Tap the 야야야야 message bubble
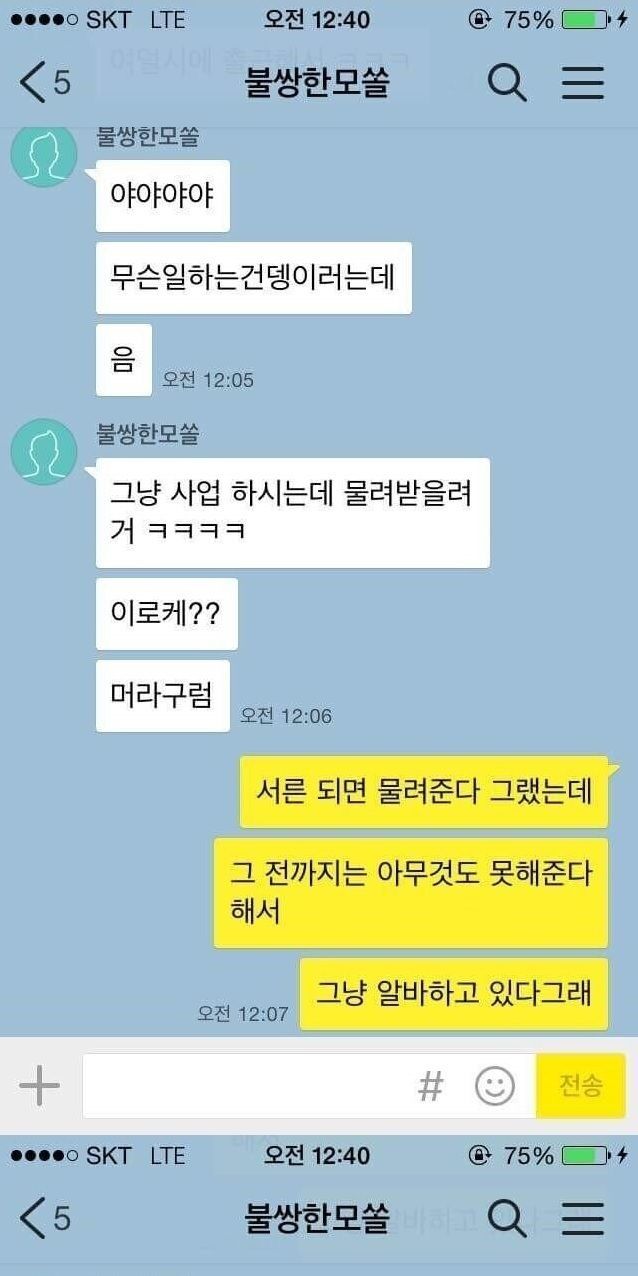The image size is (638, 1276). [163, 196]
